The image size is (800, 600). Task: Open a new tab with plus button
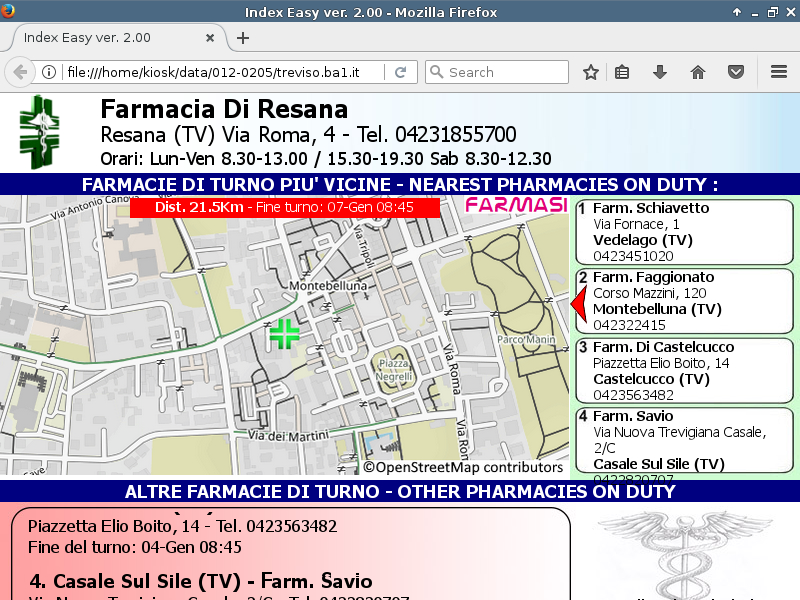coord(242,38)
